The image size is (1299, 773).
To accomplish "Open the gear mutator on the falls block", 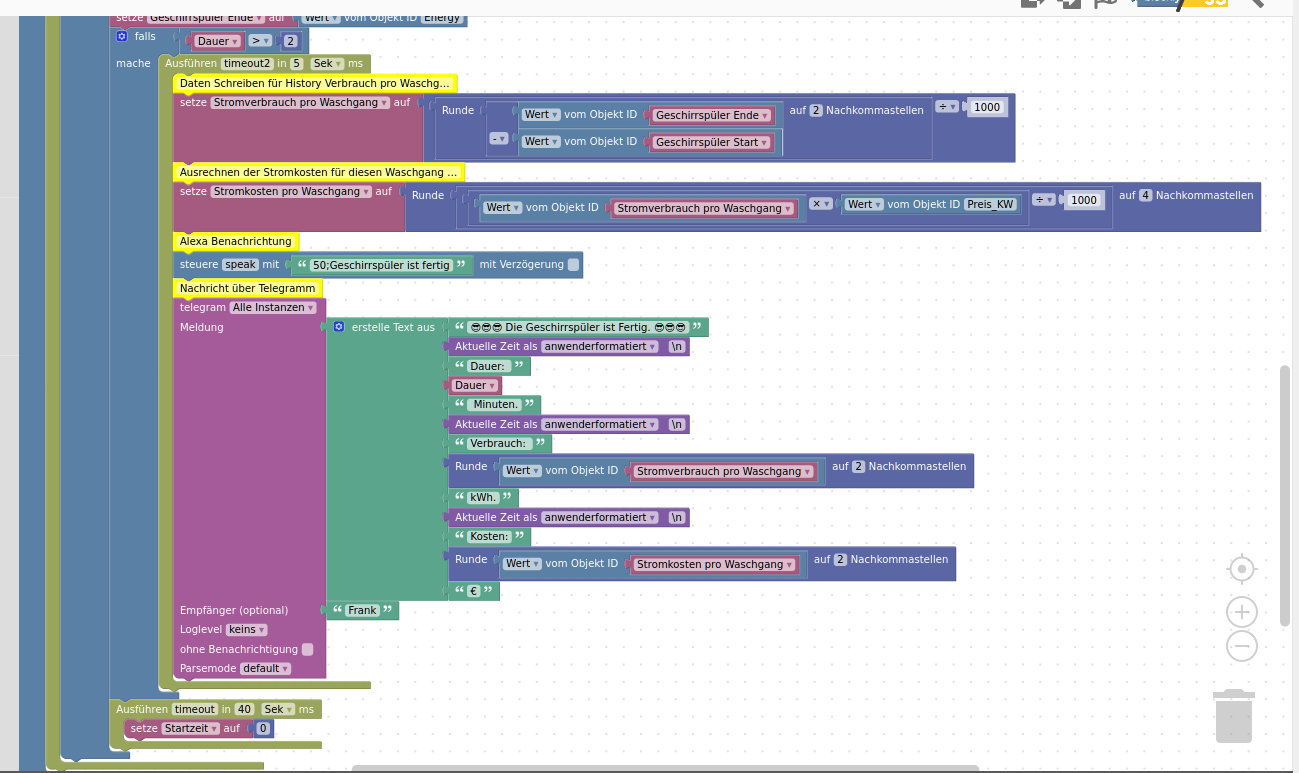I will [x=122, y=36].
